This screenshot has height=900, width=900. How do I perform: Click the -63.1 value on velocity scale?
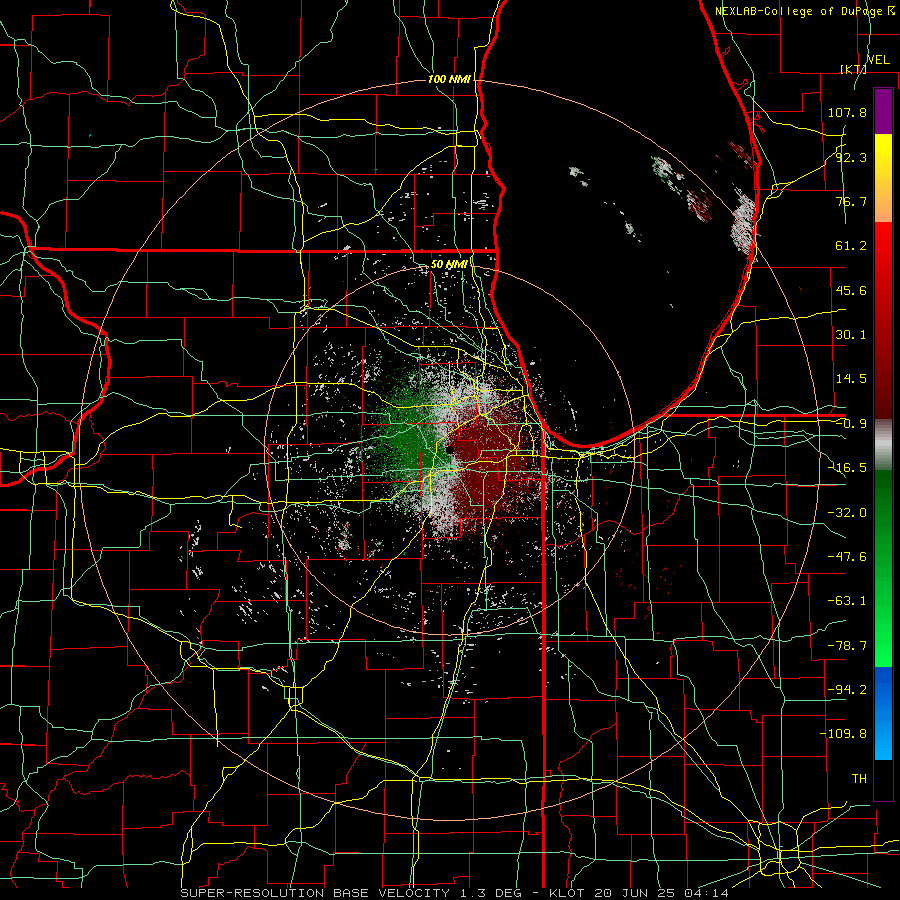847,601
